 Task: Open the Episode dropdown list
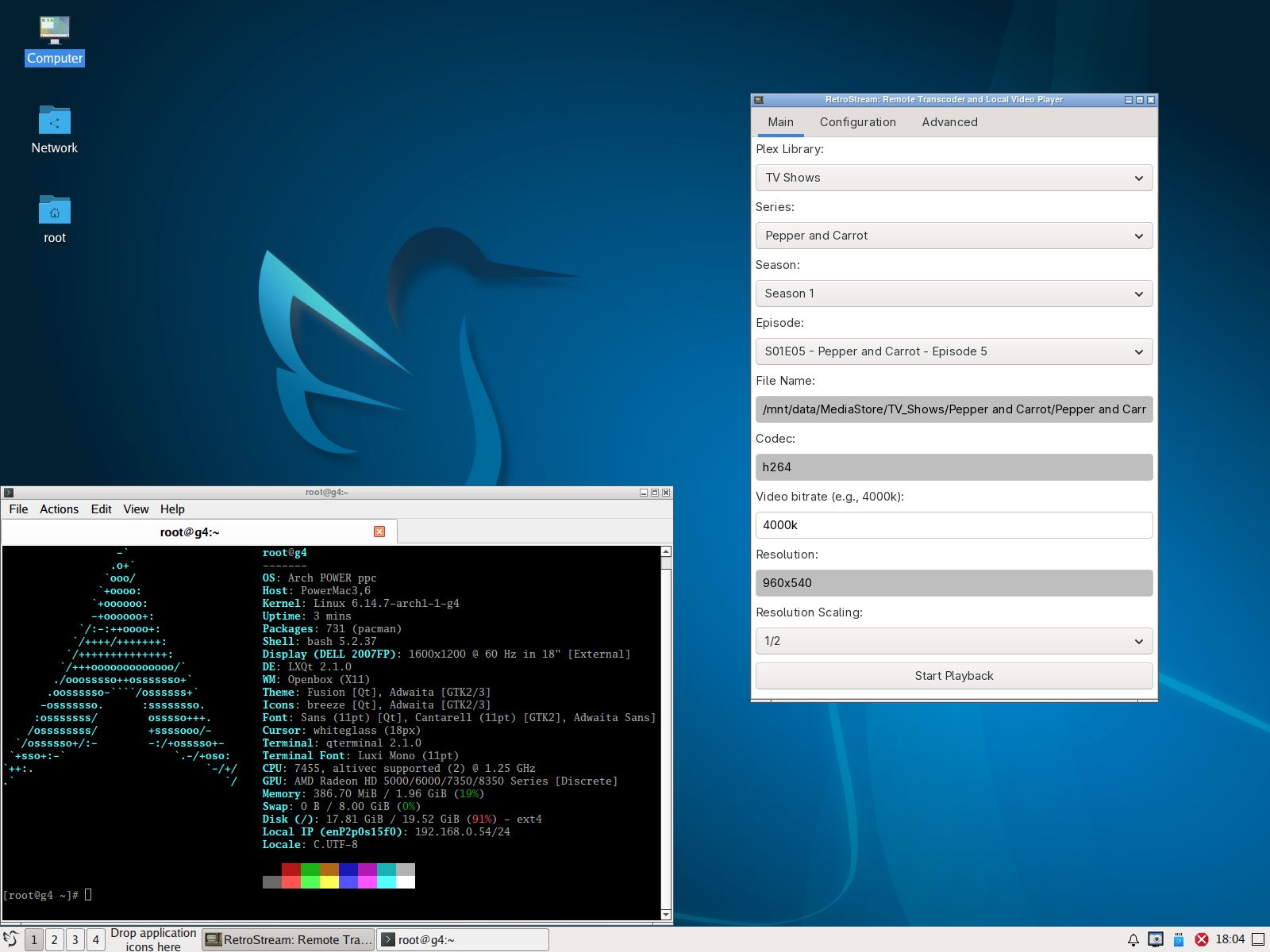click(953, 351)
